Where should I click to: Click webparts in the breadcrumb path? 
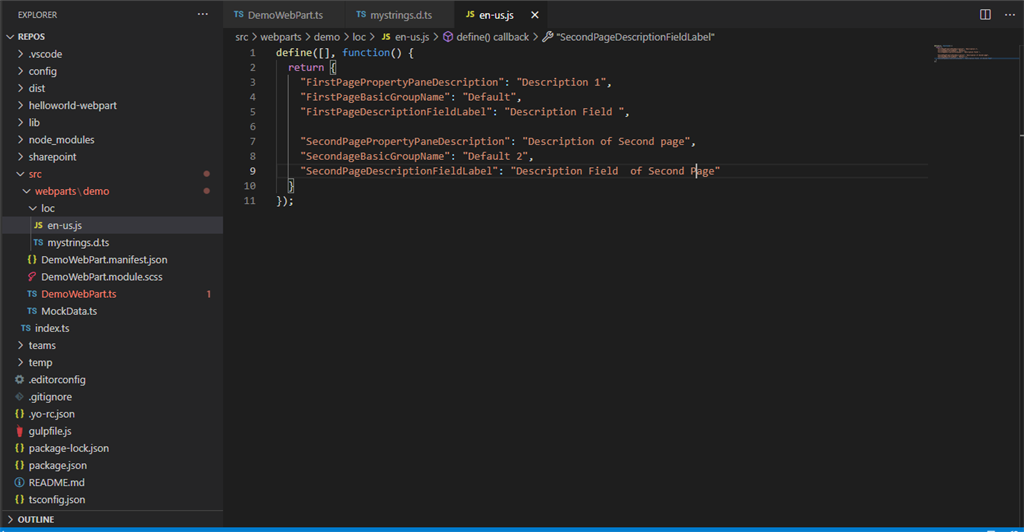[281, 37]
